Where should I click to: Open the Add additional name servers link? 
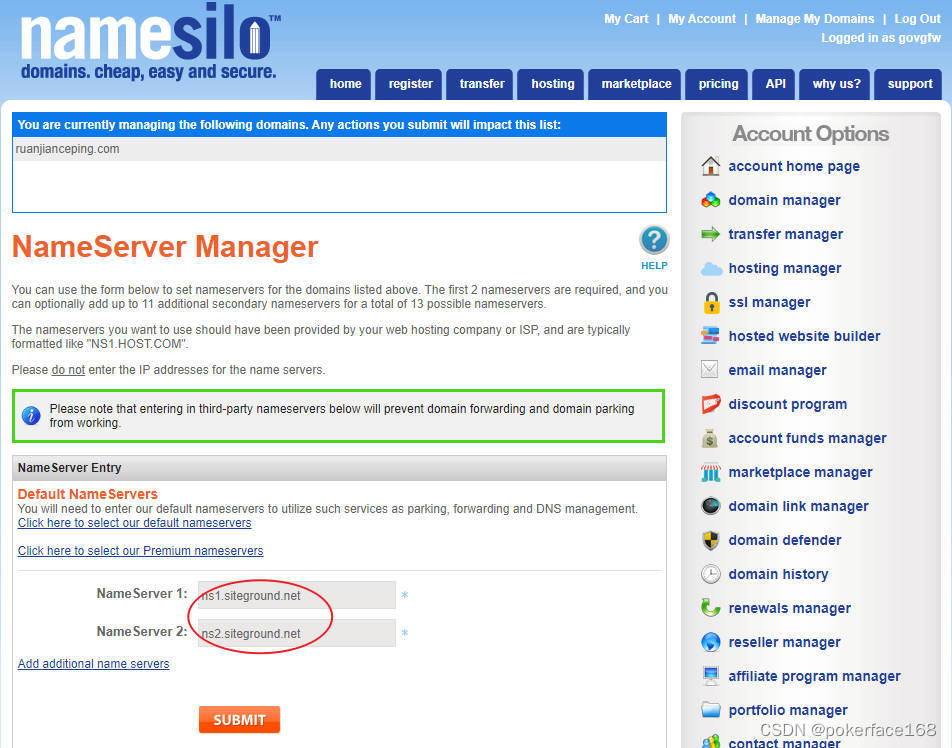(x=93, y=663)
